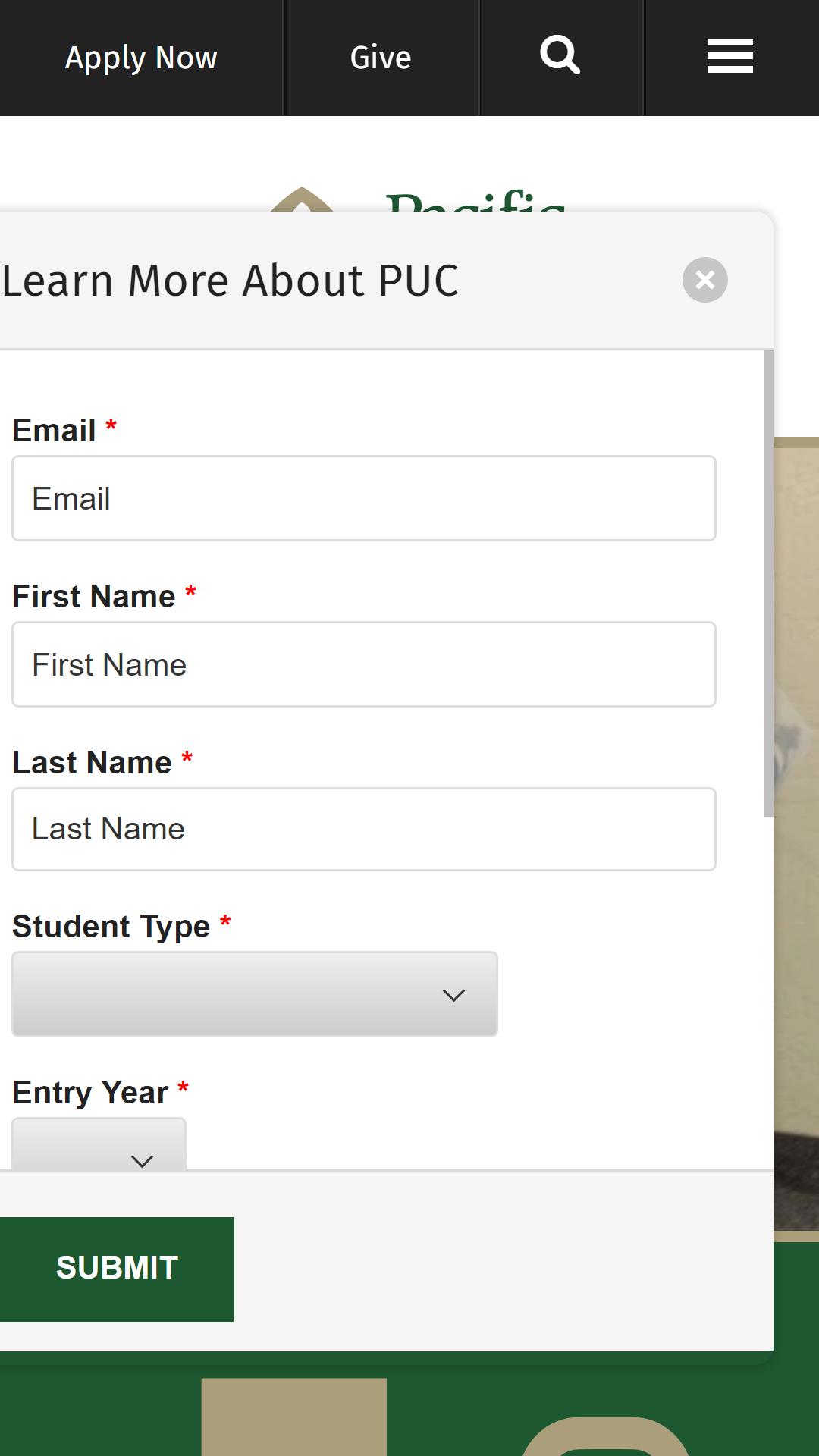Select the Give menu item
The height and width of the screenshot is (1456, 819).
click(x=381, y=58)
